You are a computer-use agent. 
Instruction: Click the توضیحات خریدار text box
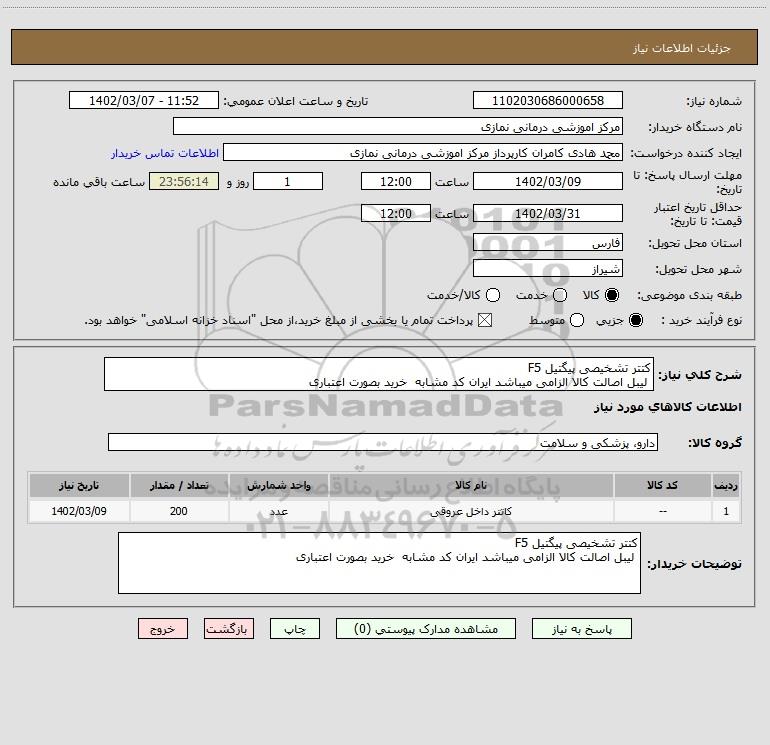[x=380, y=563]
